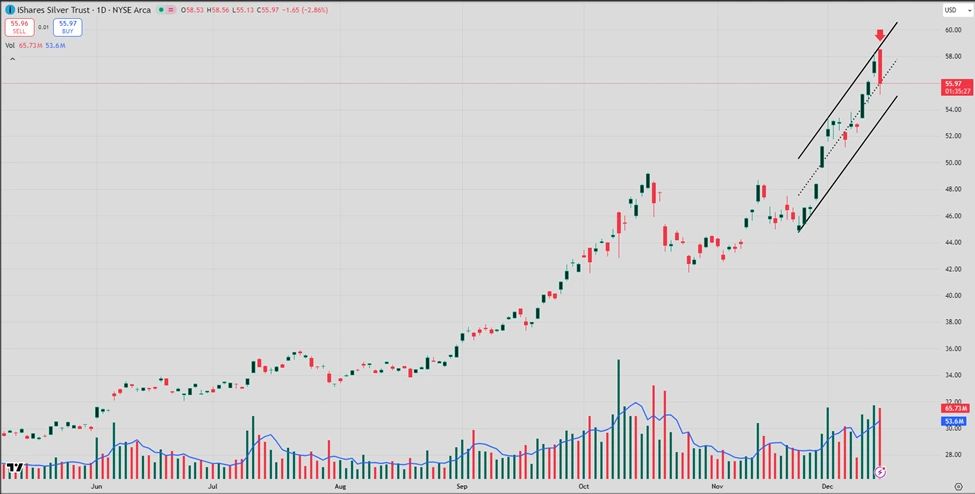Open the USD currency dropdown
The width and height of the screenshot is (975, 494).
[x=955, y=10]
